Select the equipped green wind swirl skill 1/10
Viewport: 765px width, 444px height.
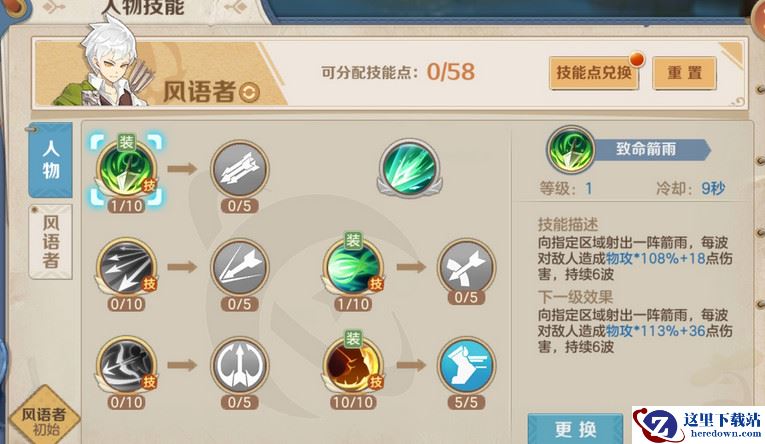(x=353, y=268)
